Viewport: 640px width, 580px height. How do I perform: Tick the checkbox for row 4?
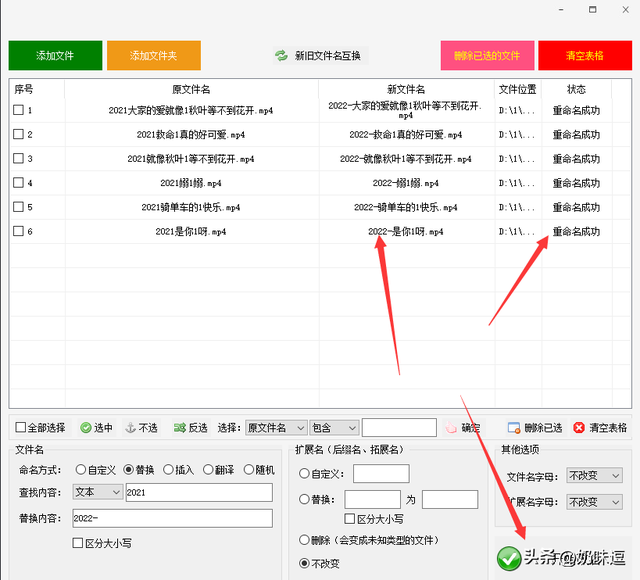pyautogui.click(x=18, y=182)
